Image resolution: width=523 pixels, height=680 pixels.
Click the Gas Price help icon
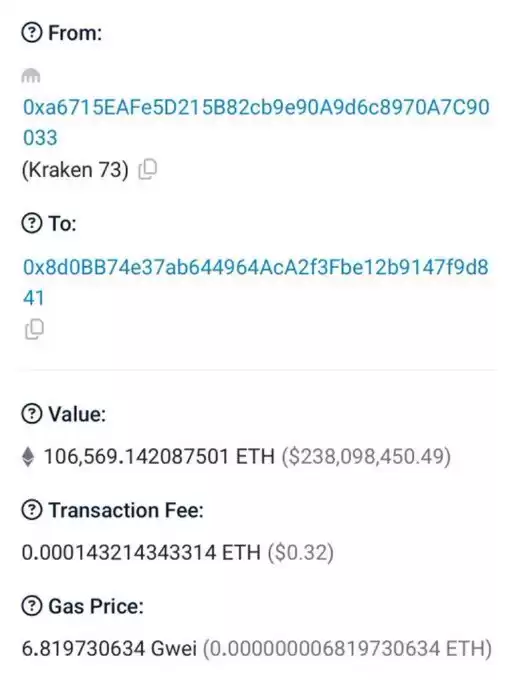[x=32, y=606]
